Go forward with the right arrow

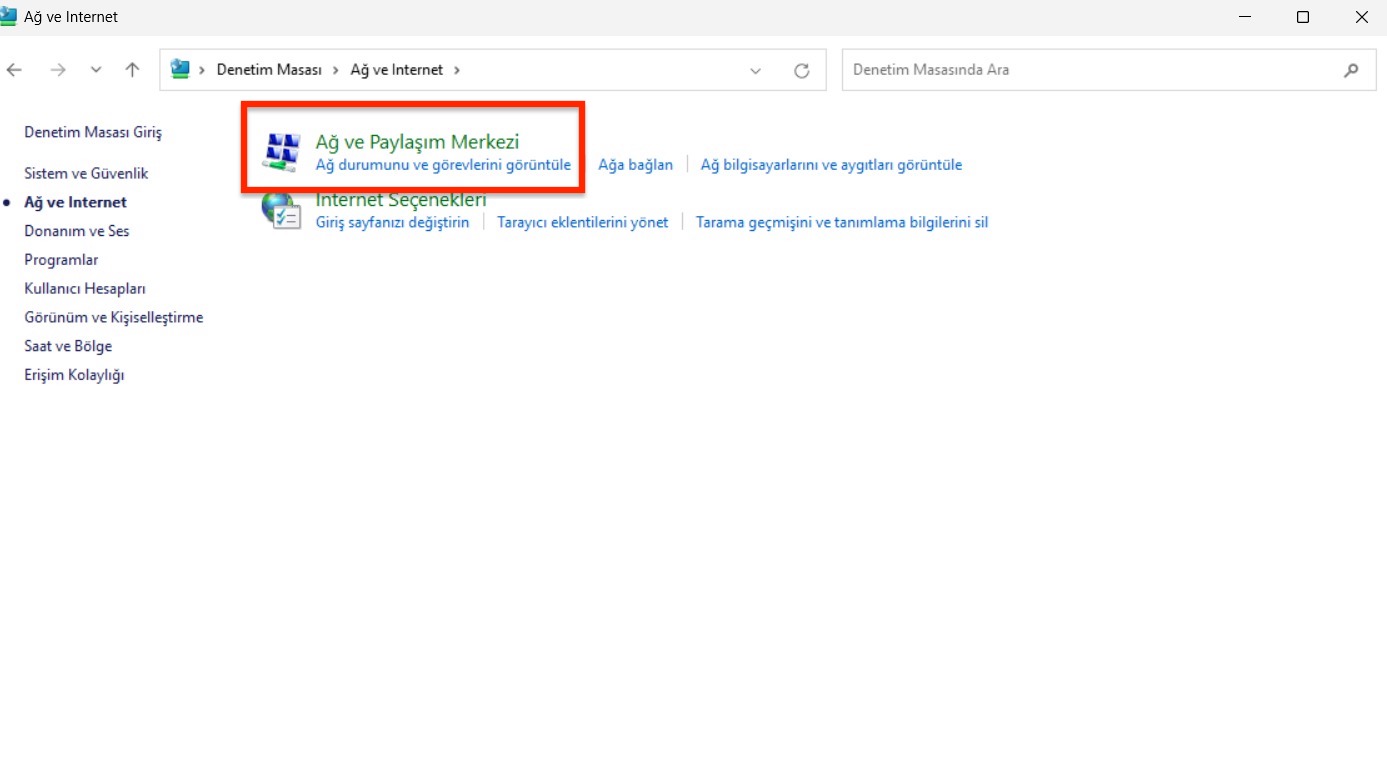[x=58, y=70]
